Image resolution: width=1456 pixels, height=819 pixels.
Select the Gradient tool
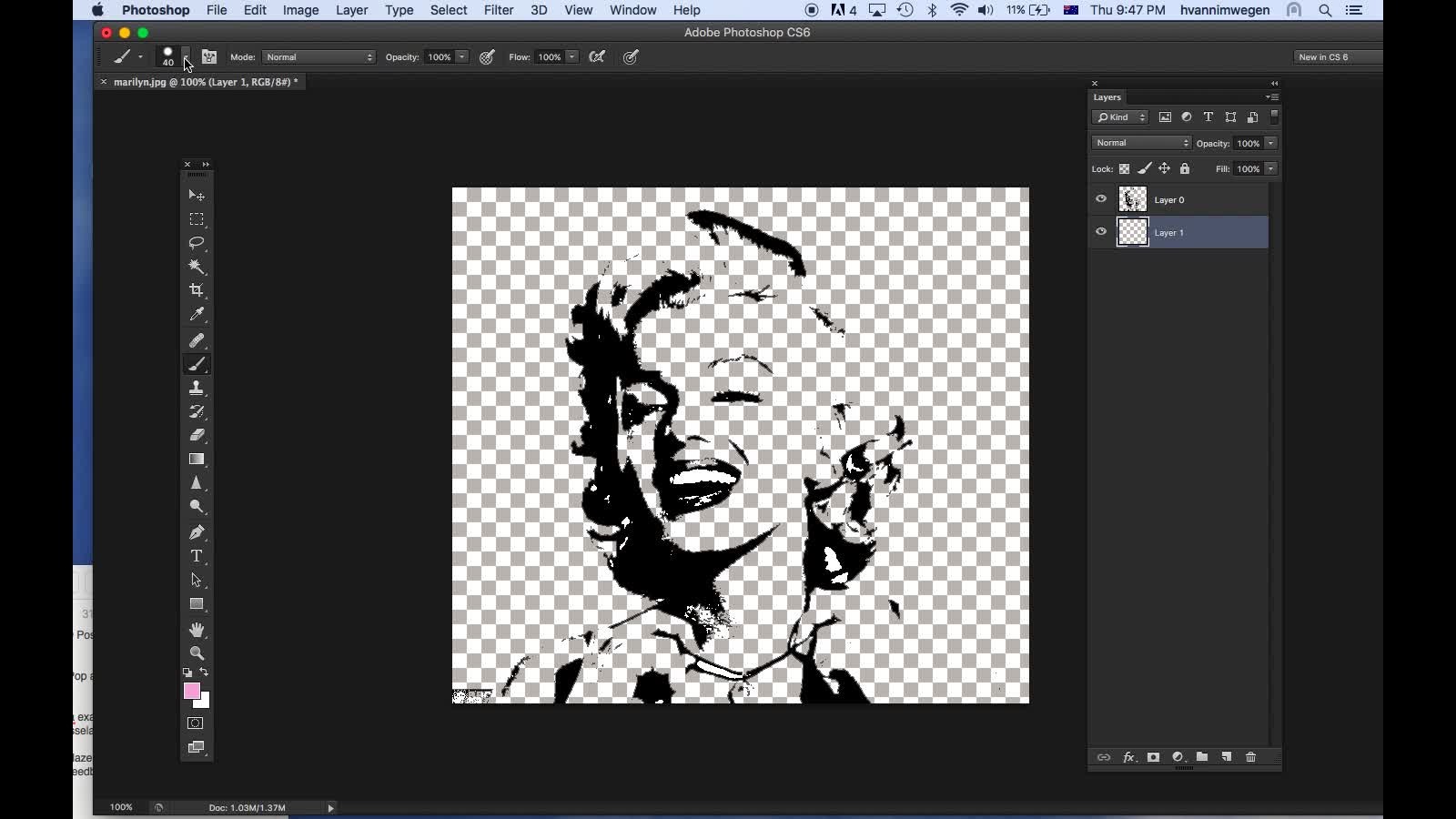197,459
